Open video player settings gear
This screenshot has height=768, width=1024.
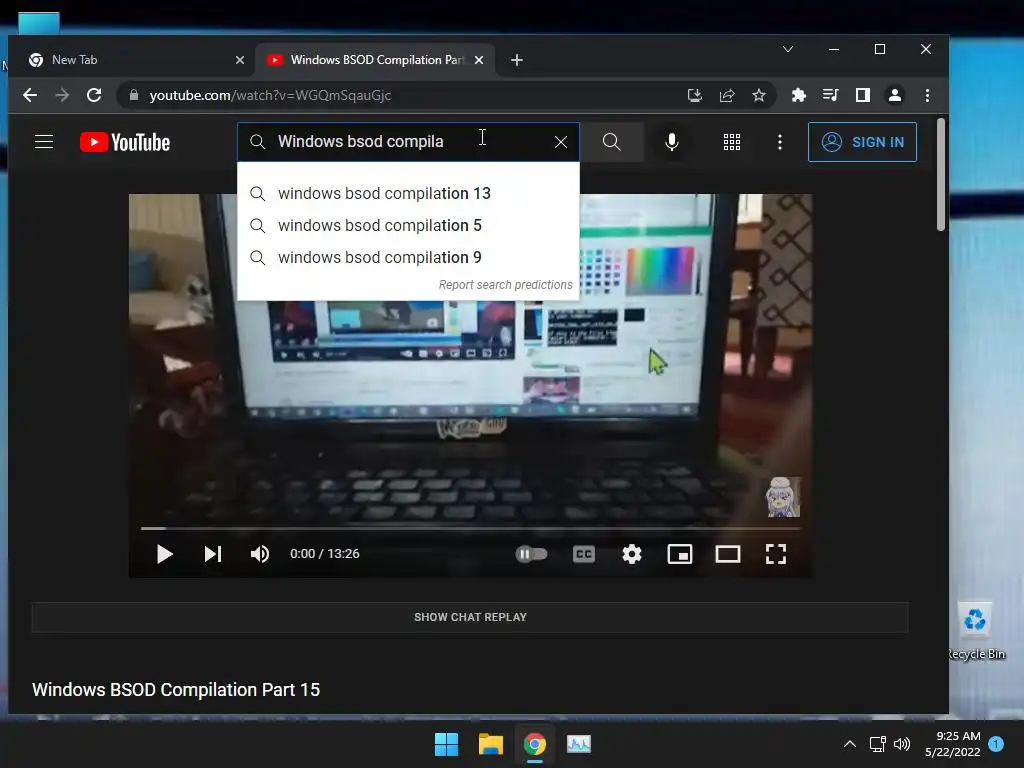[632, 554]
